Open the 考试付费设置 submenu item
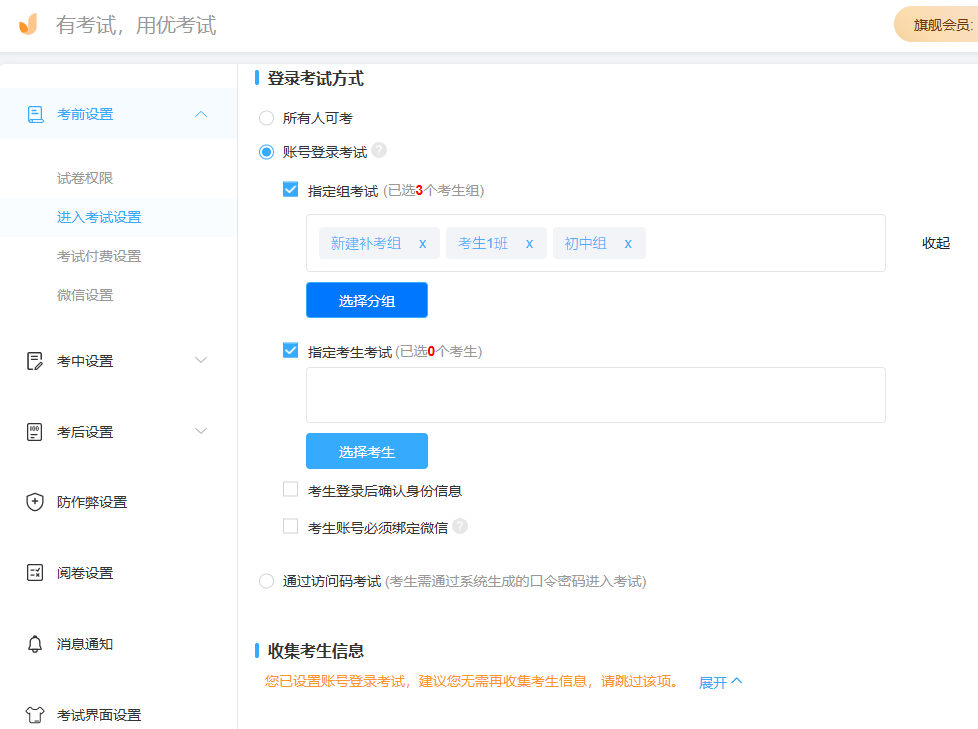Image resolution: width=978 pixels, height=729 pixels. pyautogui.click(x=99, y=256)
